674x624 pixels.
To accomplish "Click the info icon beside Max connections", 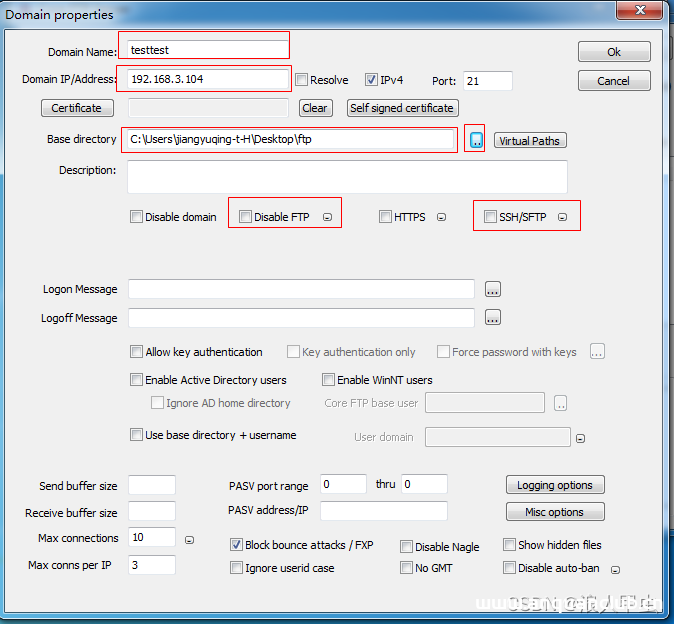I will 190,539.
